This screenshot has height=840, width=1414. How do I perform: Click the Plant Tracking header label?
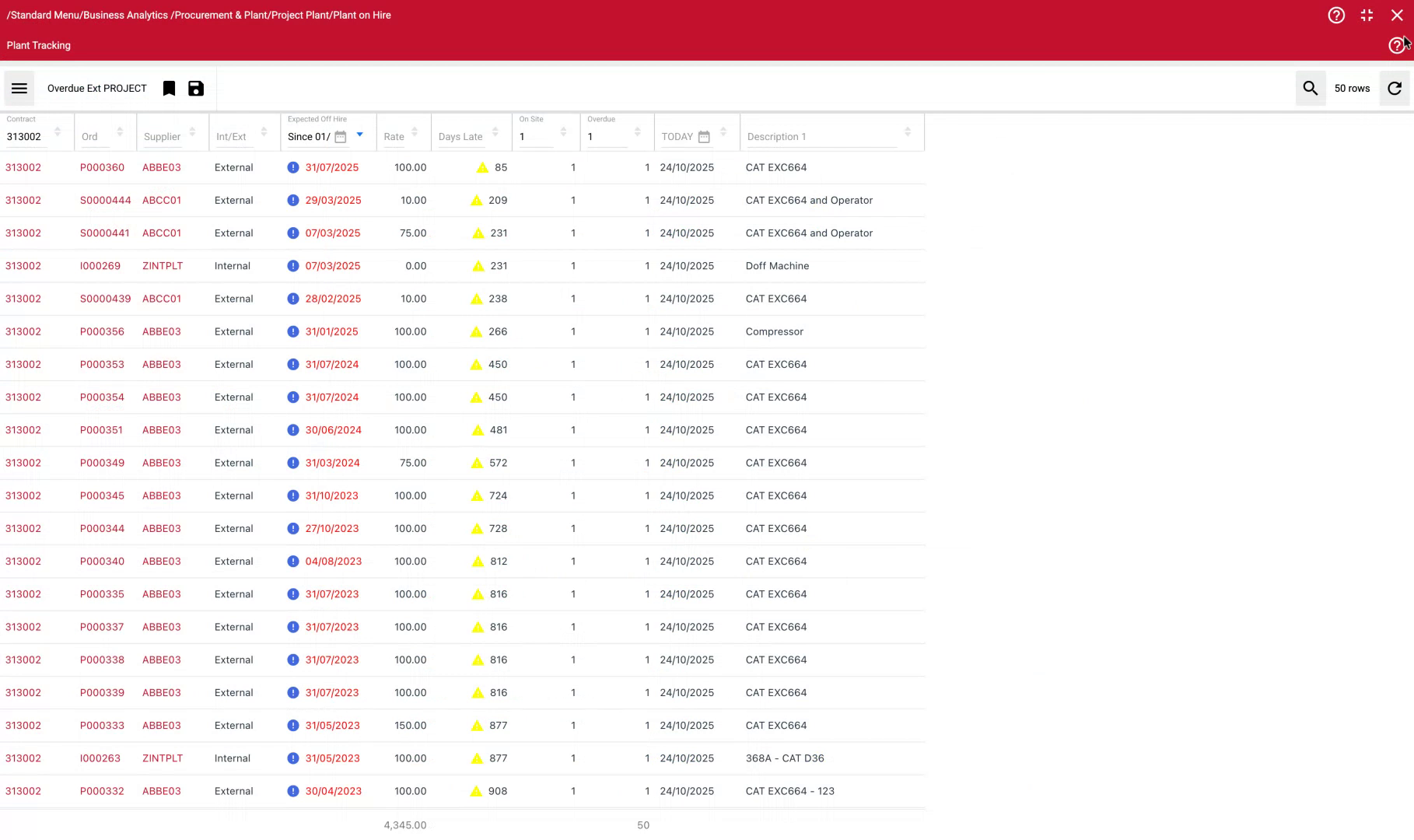38,45
